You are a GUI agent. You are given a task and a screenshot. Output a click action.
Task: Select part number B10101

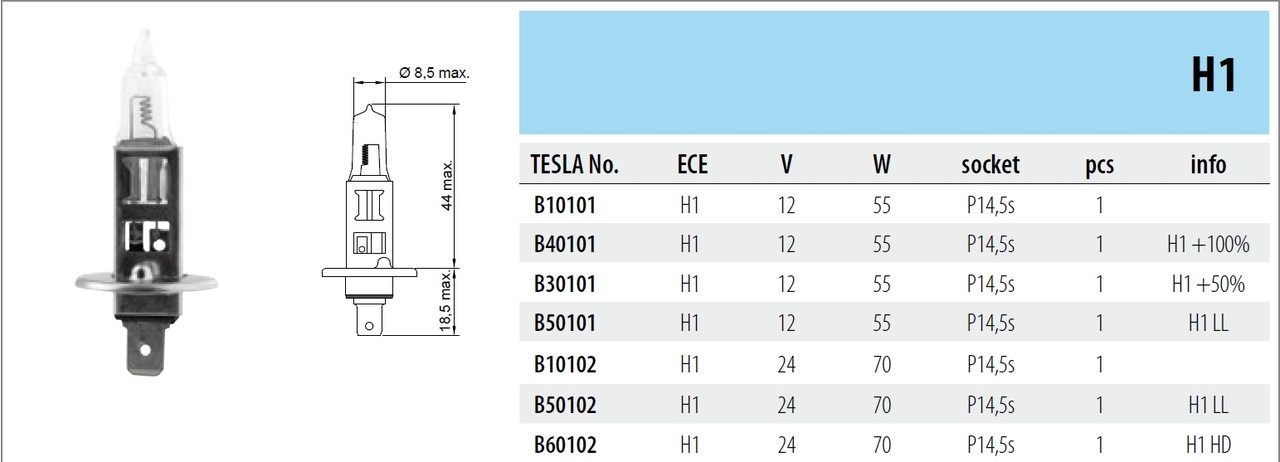565,206
